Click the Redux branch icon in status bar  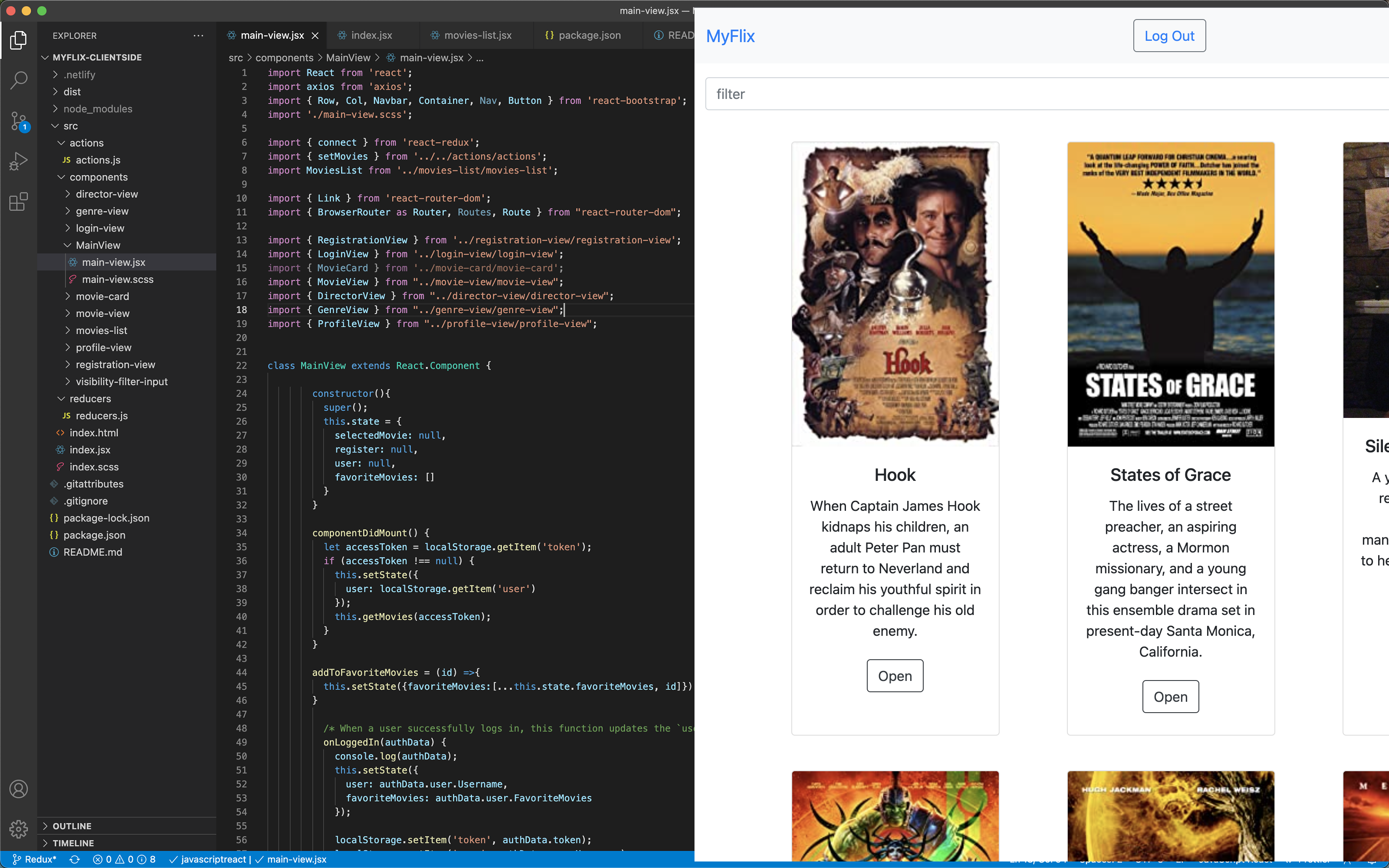pos(16,859)
